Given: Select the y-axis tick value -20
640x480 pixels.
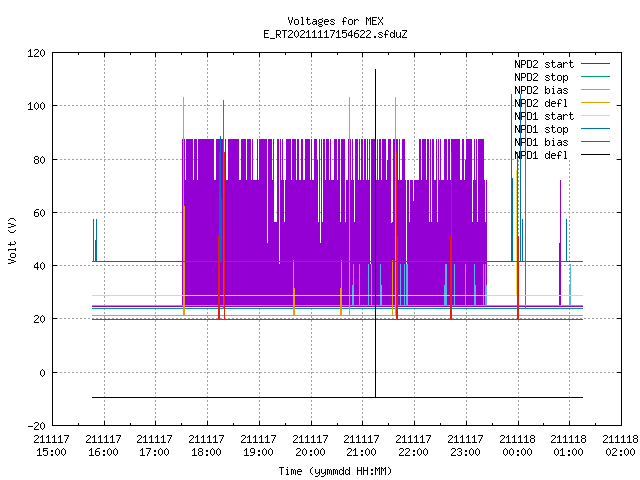Looking at the screenshot, I should point(36,426).
